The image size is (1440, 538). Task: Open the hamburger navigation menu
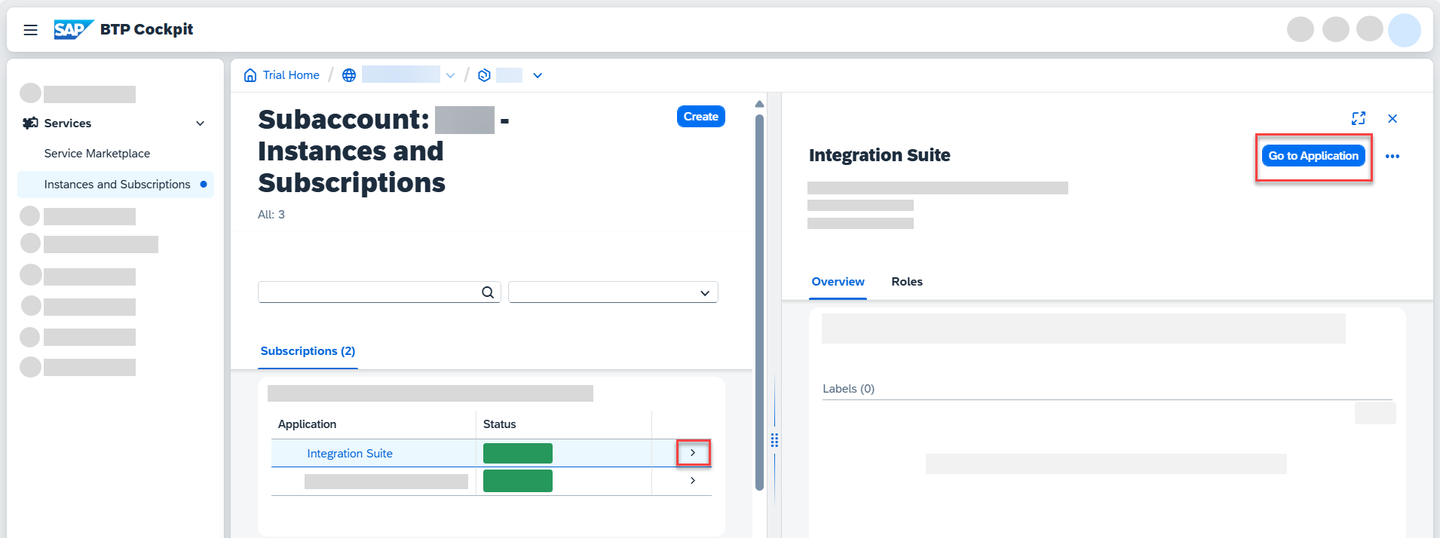click(31, 30)
